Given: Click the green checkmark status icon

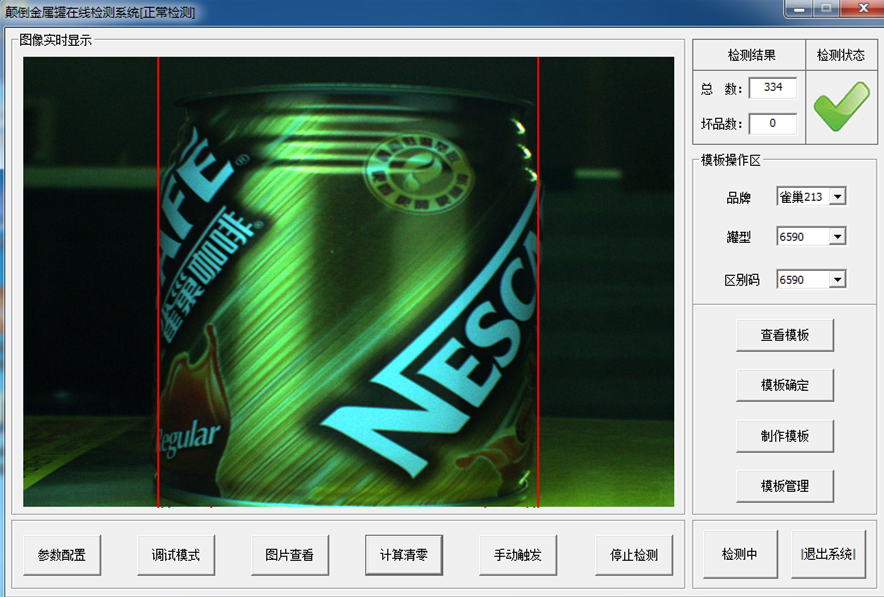Looking at the screenshot, I should tap(842, 106).
